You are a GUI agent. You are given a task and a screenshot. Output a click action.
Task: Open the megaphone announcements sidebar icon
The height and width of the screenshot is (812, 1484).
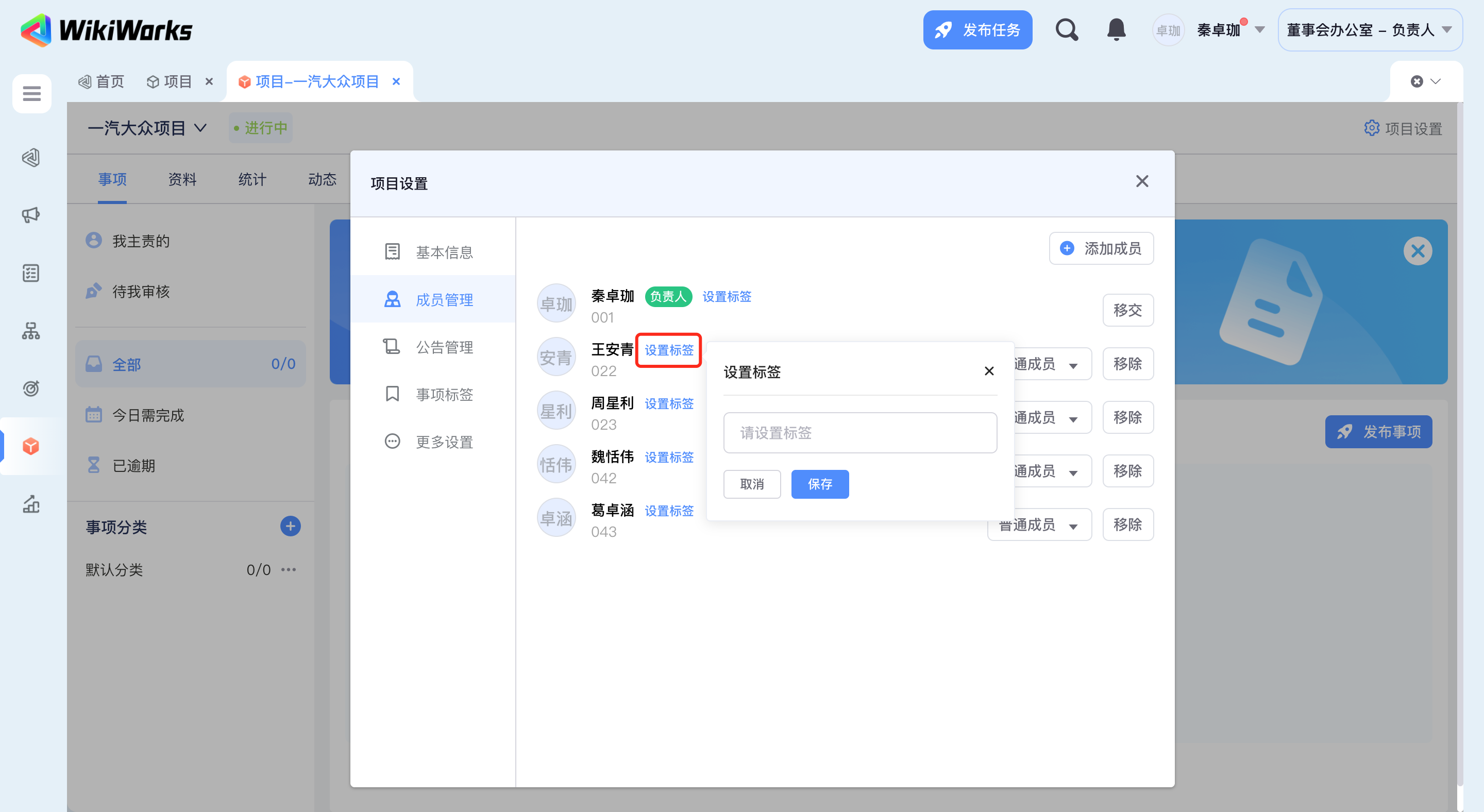point(31,215)
